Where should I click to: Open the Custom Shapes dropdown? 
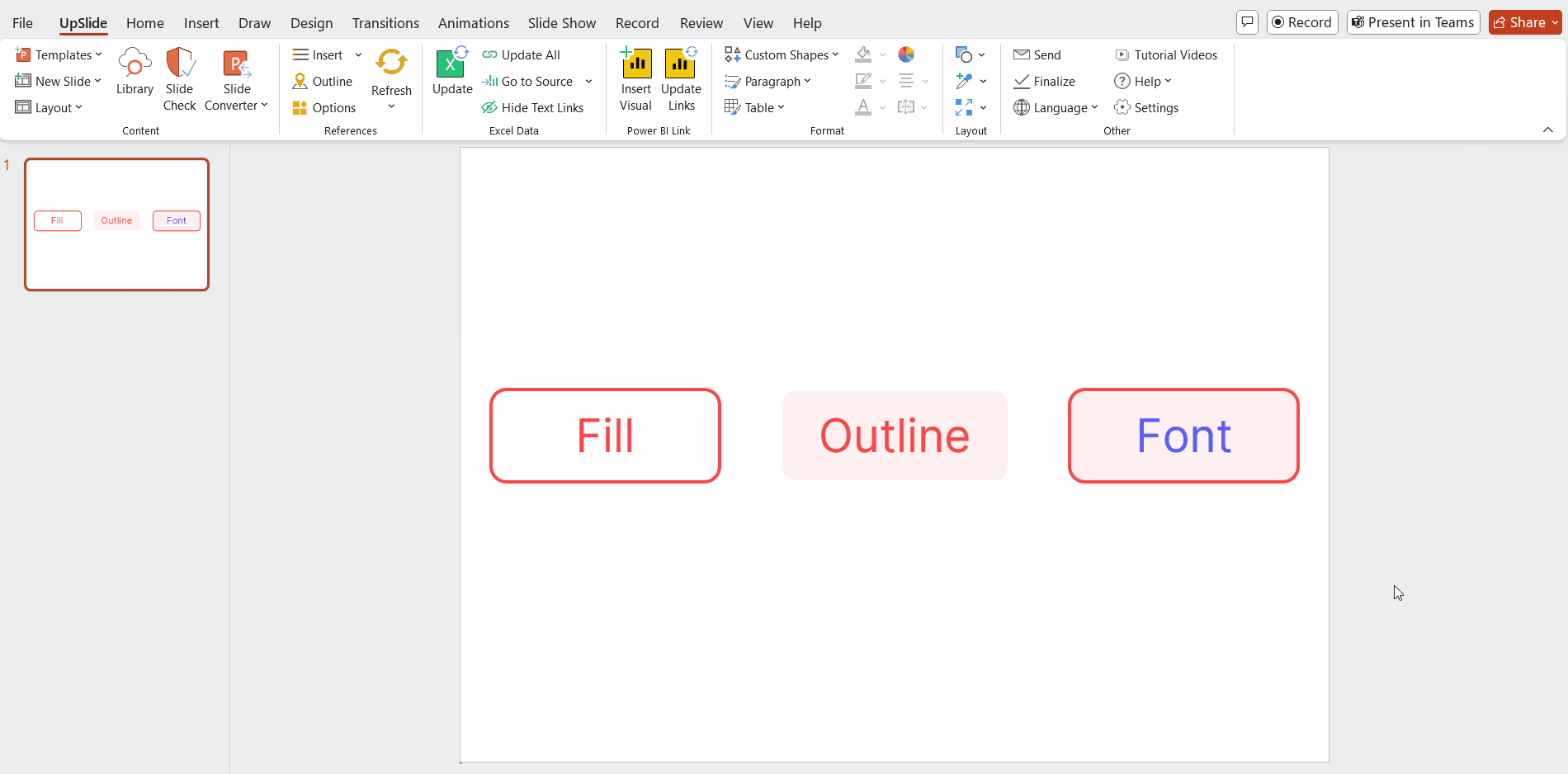click(x=782, y=54)
